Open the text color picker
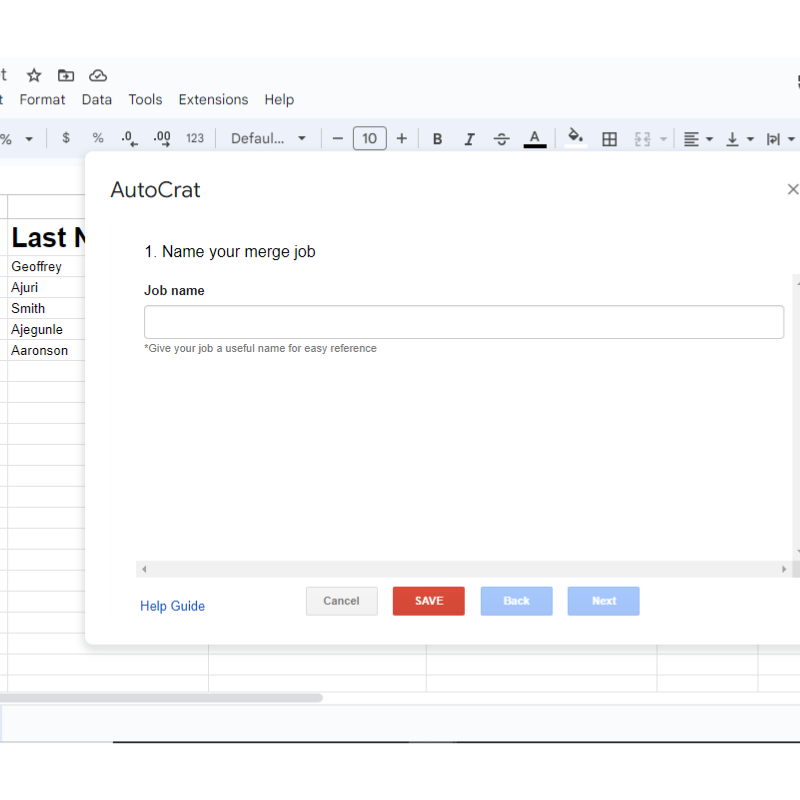Image resolution: width=800 pixels, height=800 pixels. pos(535,139)
